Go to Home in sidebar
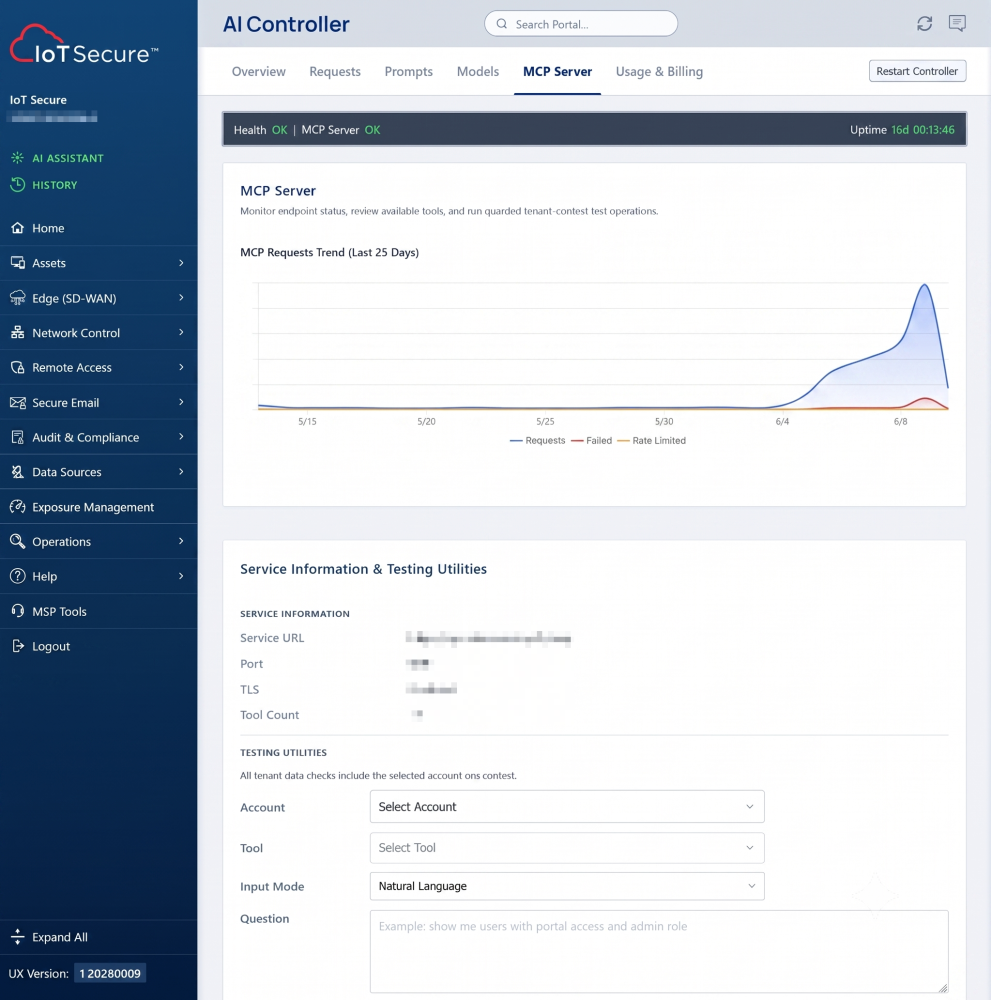991x1000 pixels. [99, 228]
